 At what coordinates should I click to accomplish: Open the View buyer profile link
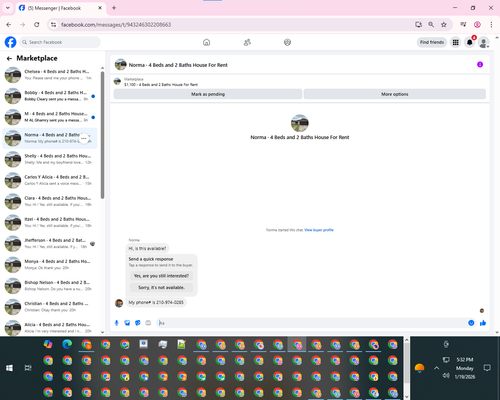319,230
